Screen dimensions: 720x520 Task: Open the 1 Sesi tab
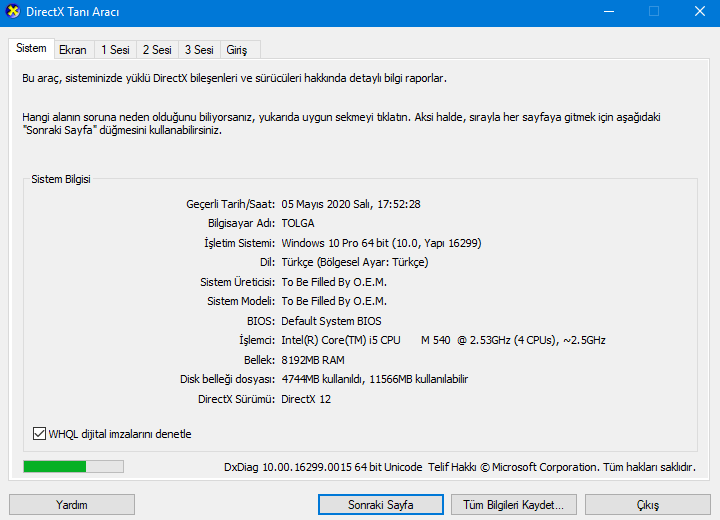point(115,50)
